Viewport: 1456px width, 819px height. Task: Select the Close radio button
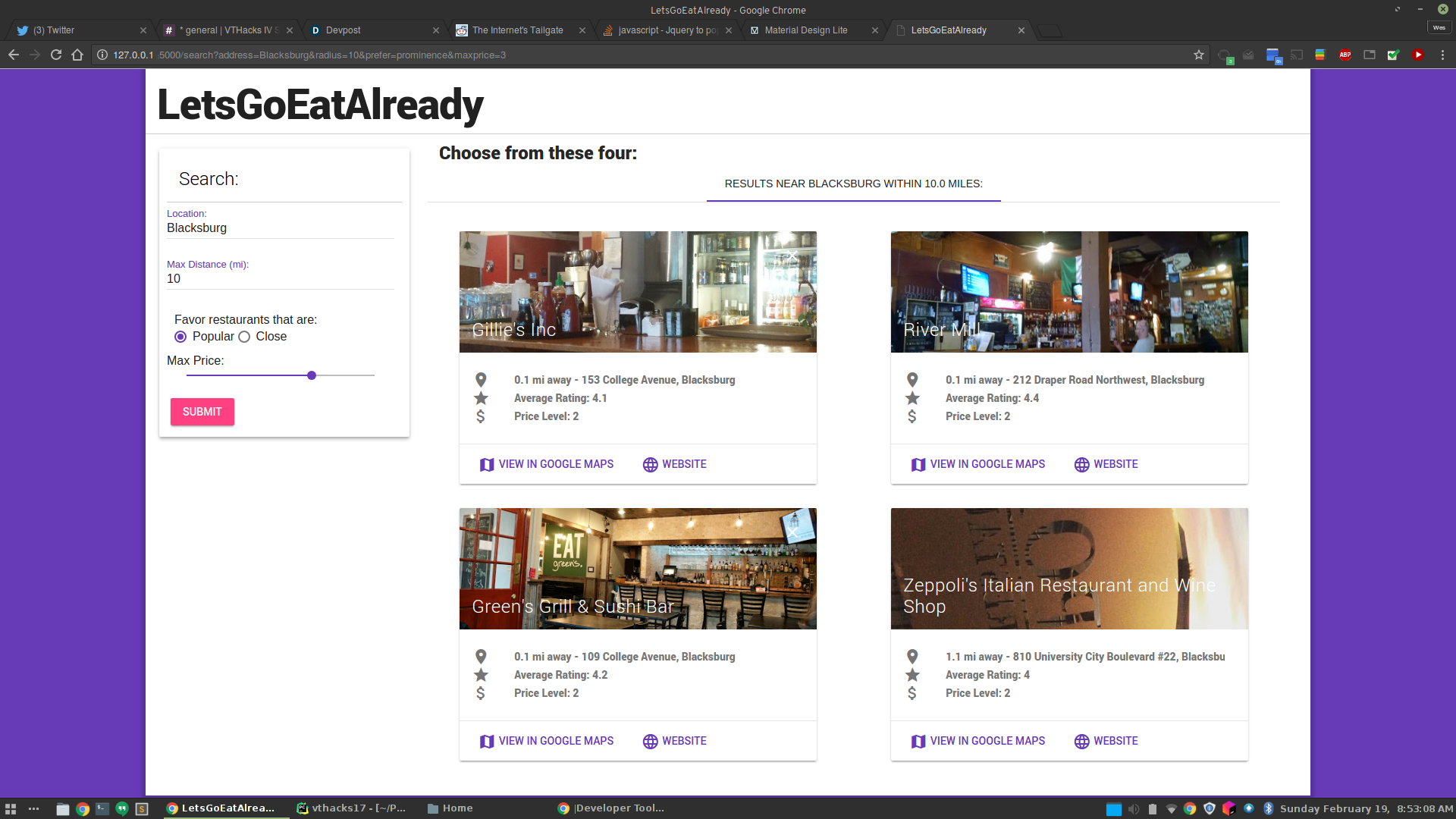click(244, 337)
